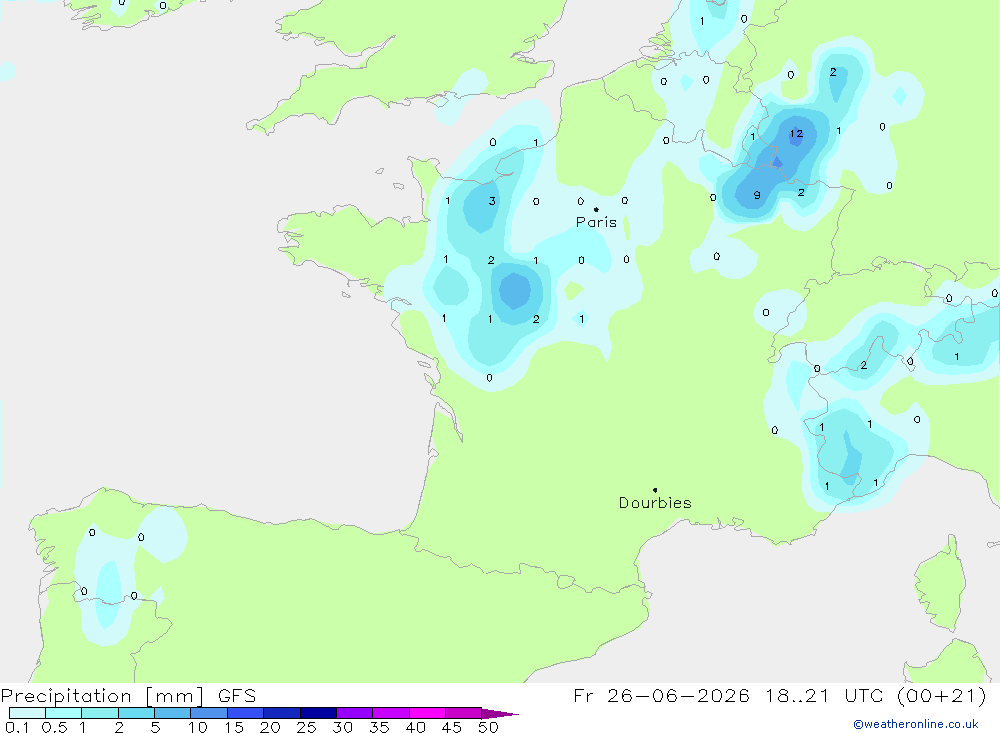The height and width of the screenshot is (733, 1000).
Task: Click the Dourbies location label
Action: pyautogui.click(x=655, y=503)
